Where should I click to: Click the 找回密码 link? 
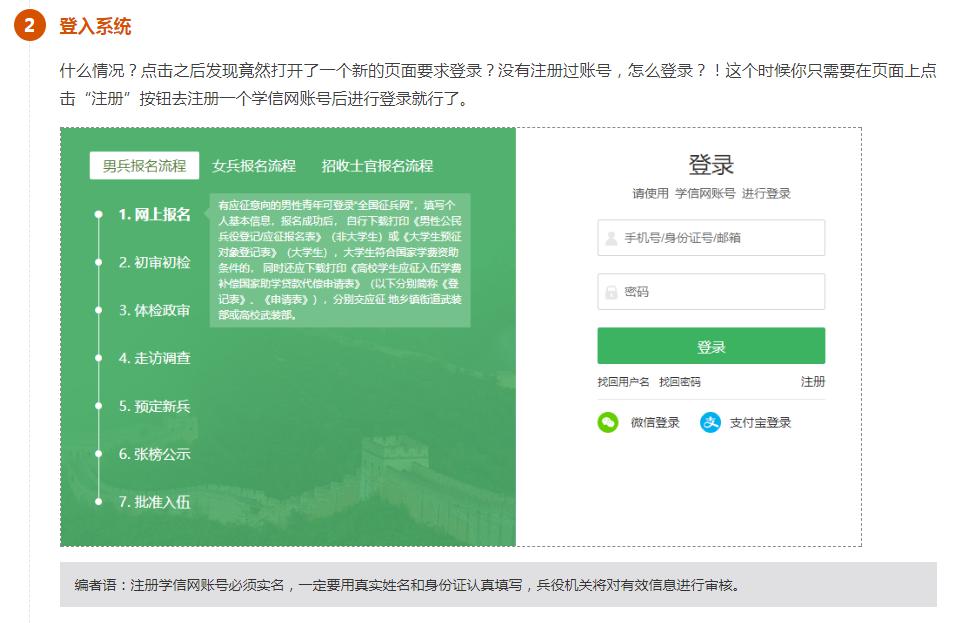click(x=679, y=382)
